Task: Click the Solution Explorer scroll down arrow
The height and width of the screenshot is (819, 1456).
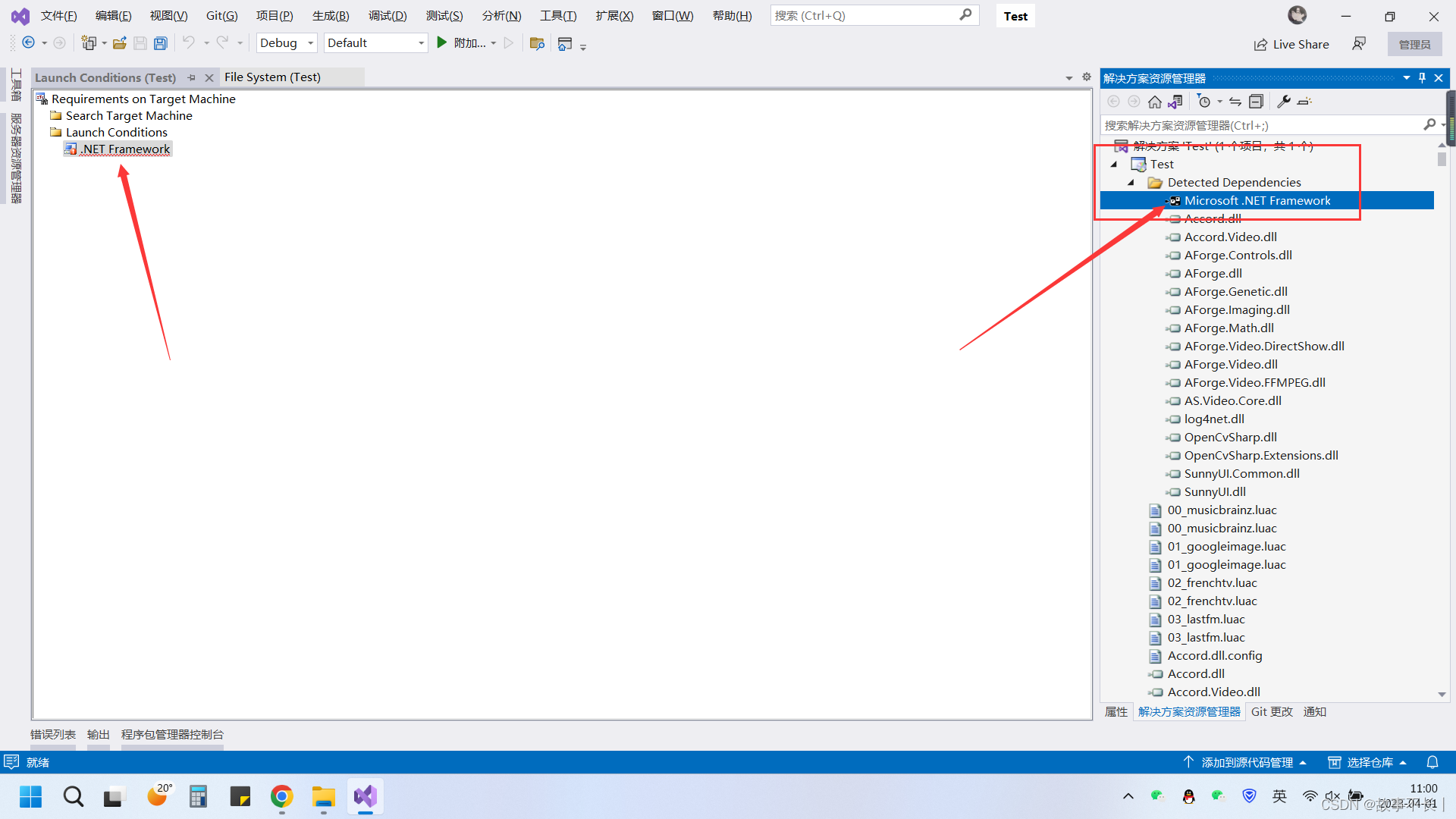Action: click(1442, 694)
